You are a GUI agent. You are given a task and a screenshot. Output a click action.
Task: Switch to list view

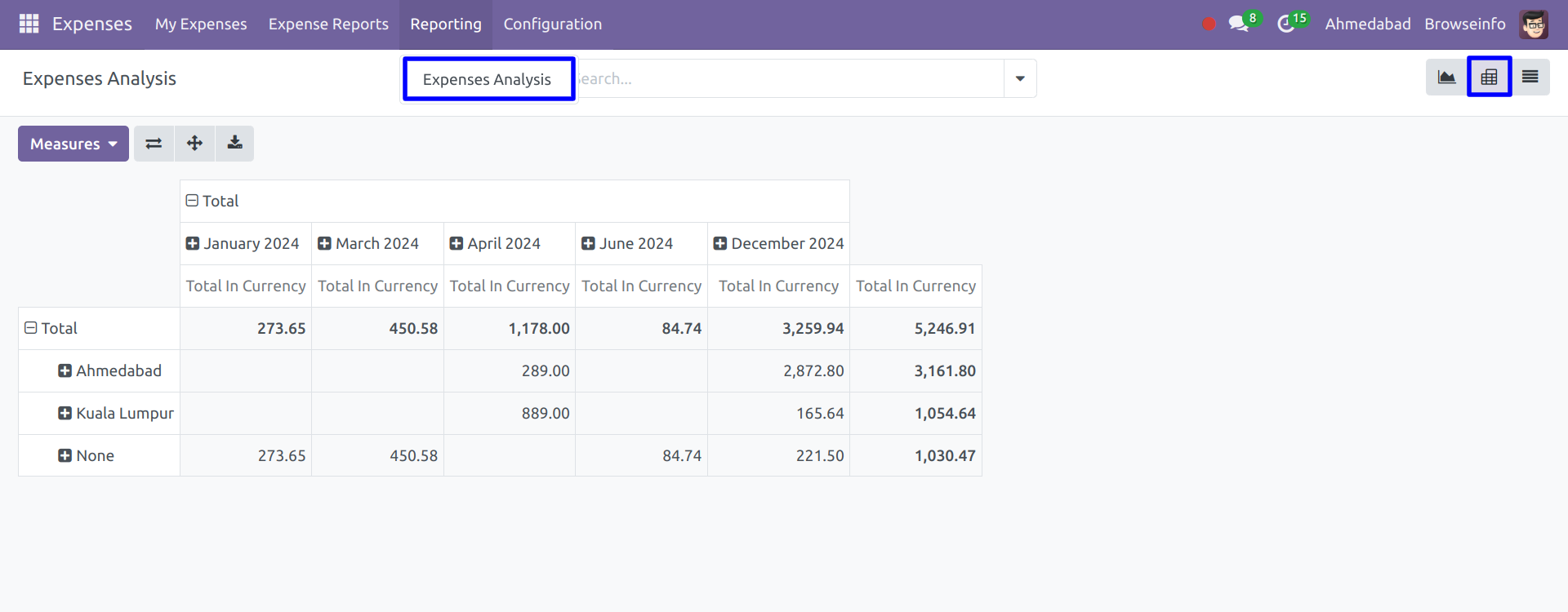pyautogui.click(x=1530, y=78)
